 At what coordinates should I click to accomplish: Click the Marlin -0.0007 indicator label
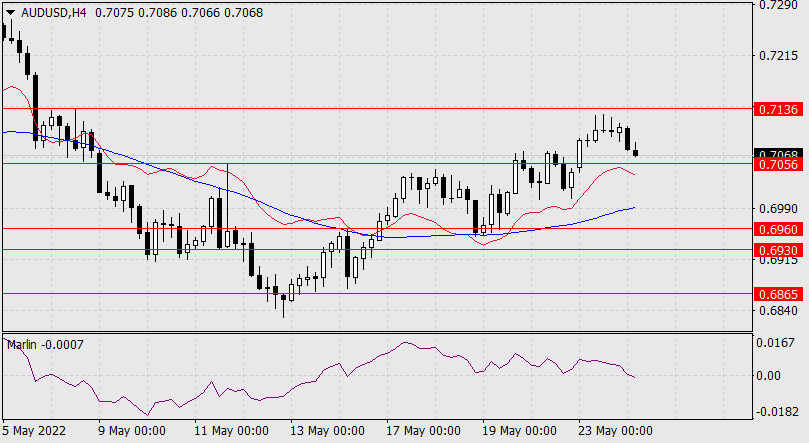point(45,344)
